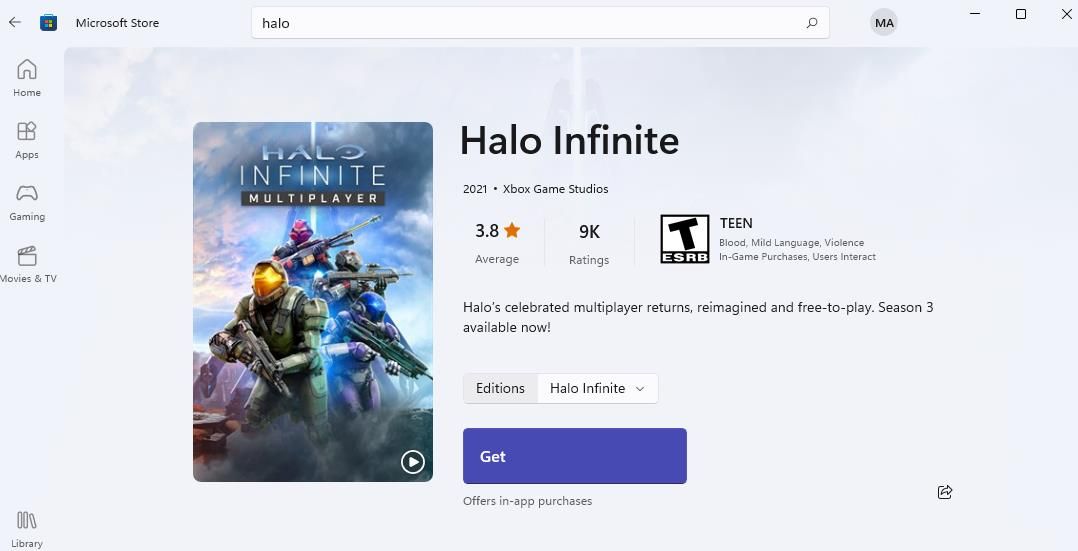This screenshot has width=1078, height=551.
Task: Click the Editions label
Action: coord(500,388)
